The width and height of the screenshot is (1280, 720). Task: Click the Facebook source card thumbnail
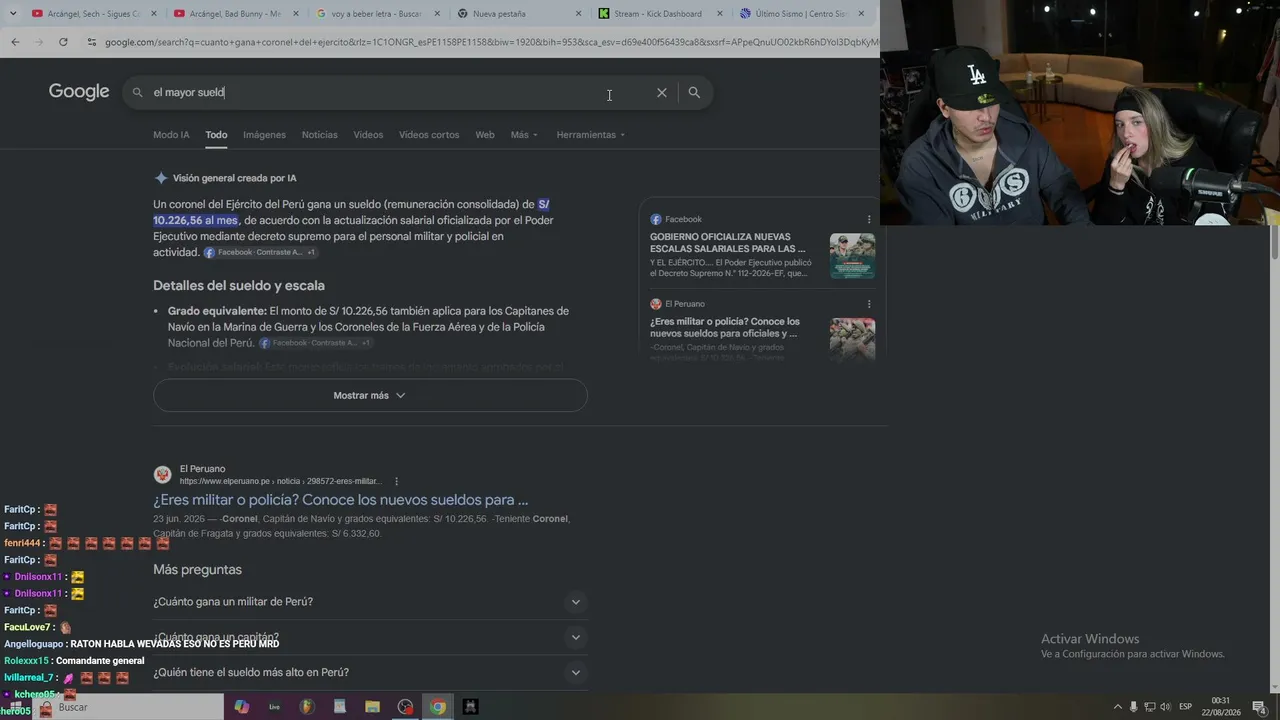852,256
